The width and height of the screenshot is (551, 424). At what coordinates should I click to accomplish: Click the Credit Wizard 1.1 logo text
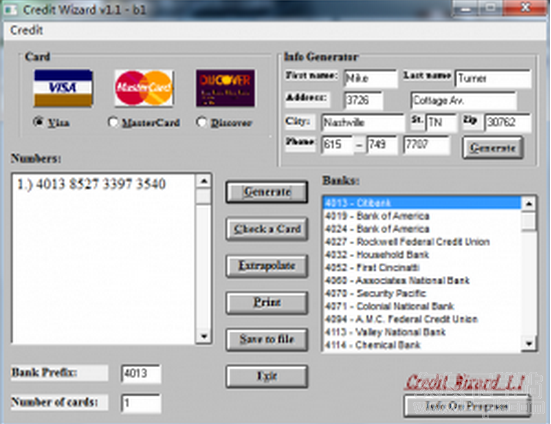(465, 381)
